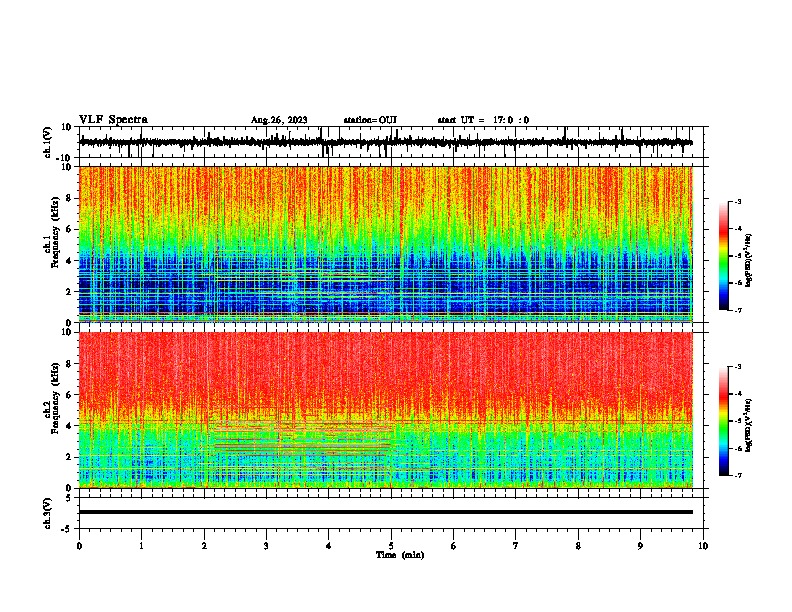Click the time axis tick label '0'
The height and width of the screenshot is (612, 792).
(x=79, y=546)
